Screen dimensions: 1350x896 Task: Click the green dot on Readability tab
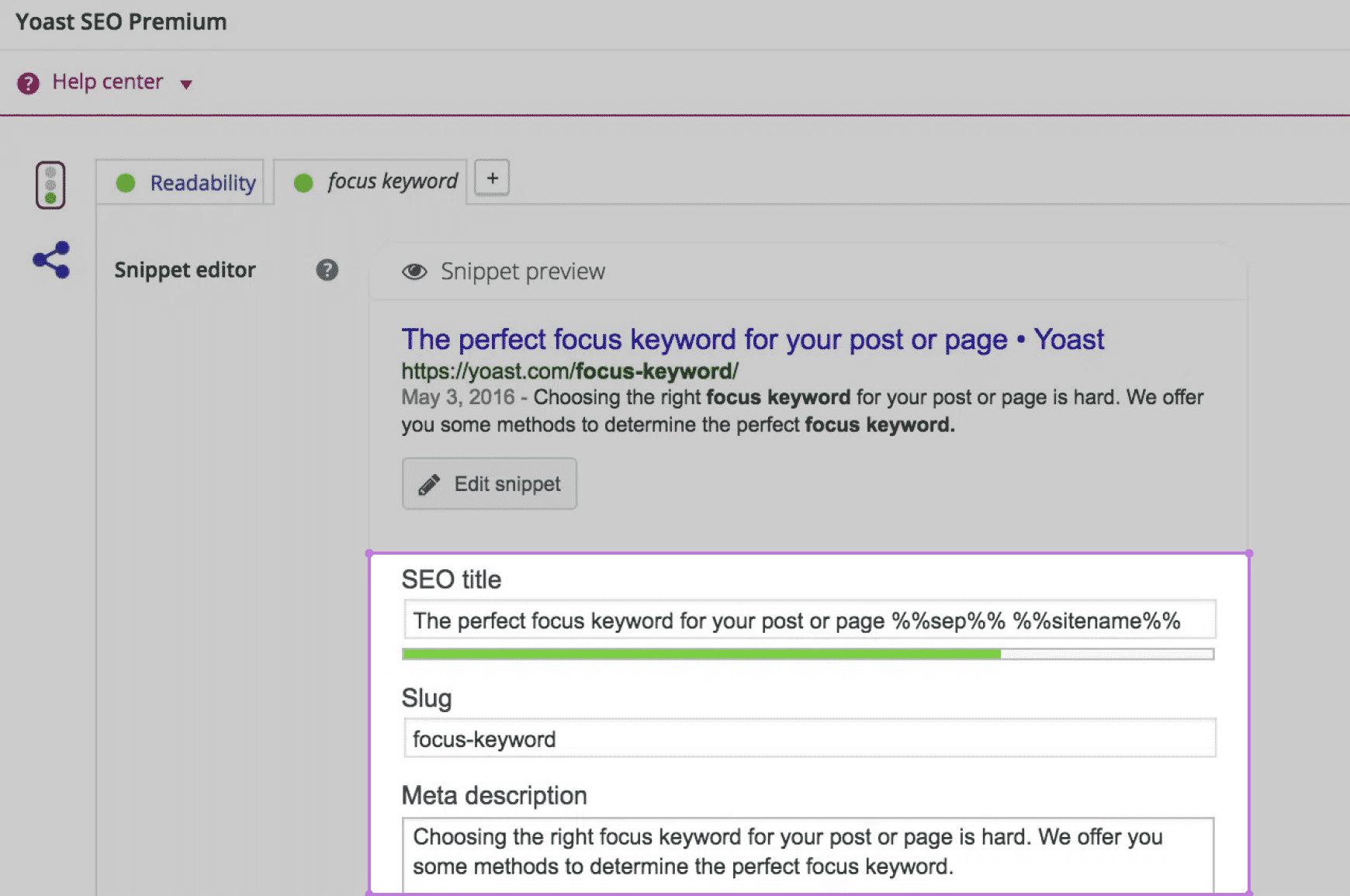[126, 183]
